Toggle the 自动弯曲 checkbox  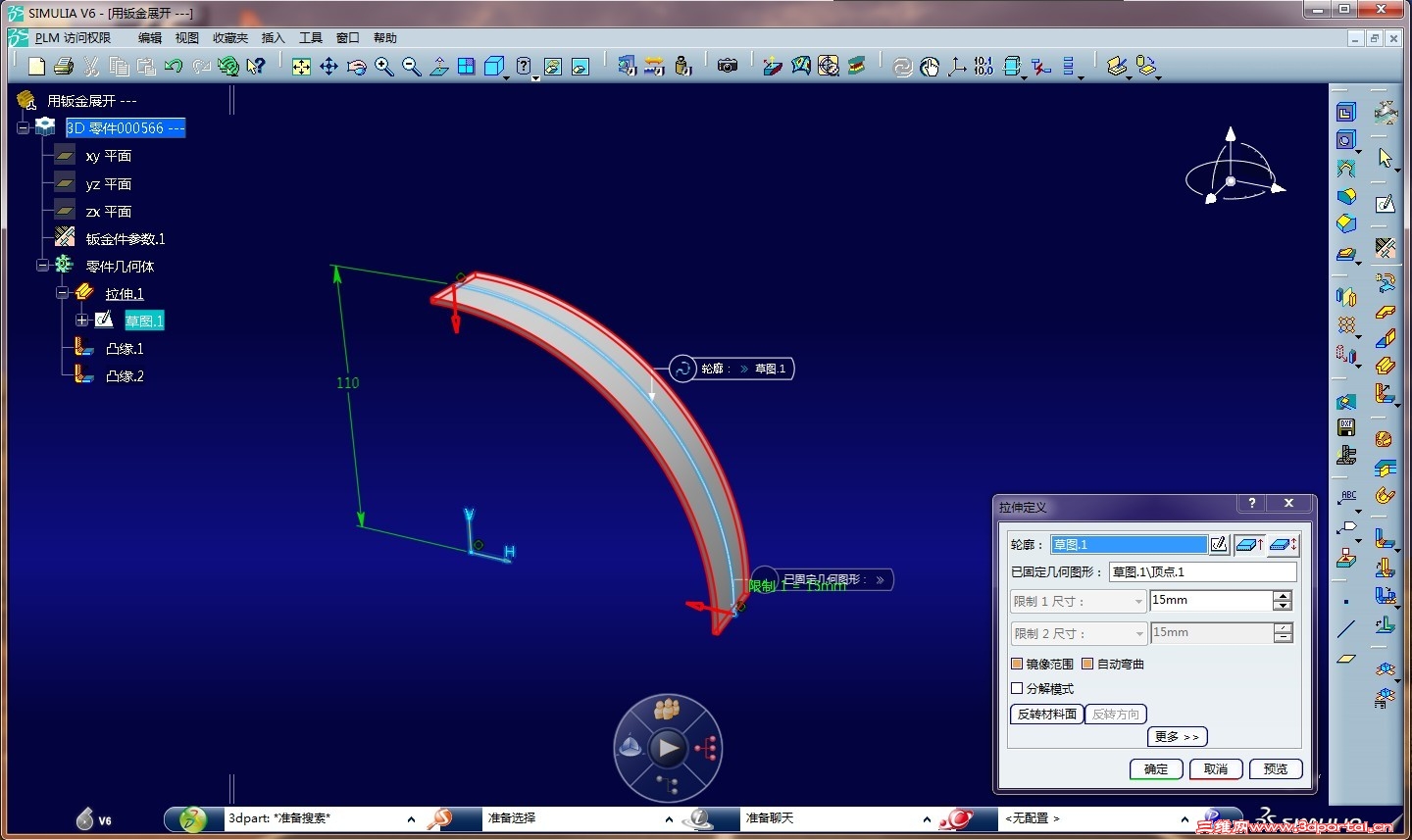pyautogui.click(x=1087, y=664)
